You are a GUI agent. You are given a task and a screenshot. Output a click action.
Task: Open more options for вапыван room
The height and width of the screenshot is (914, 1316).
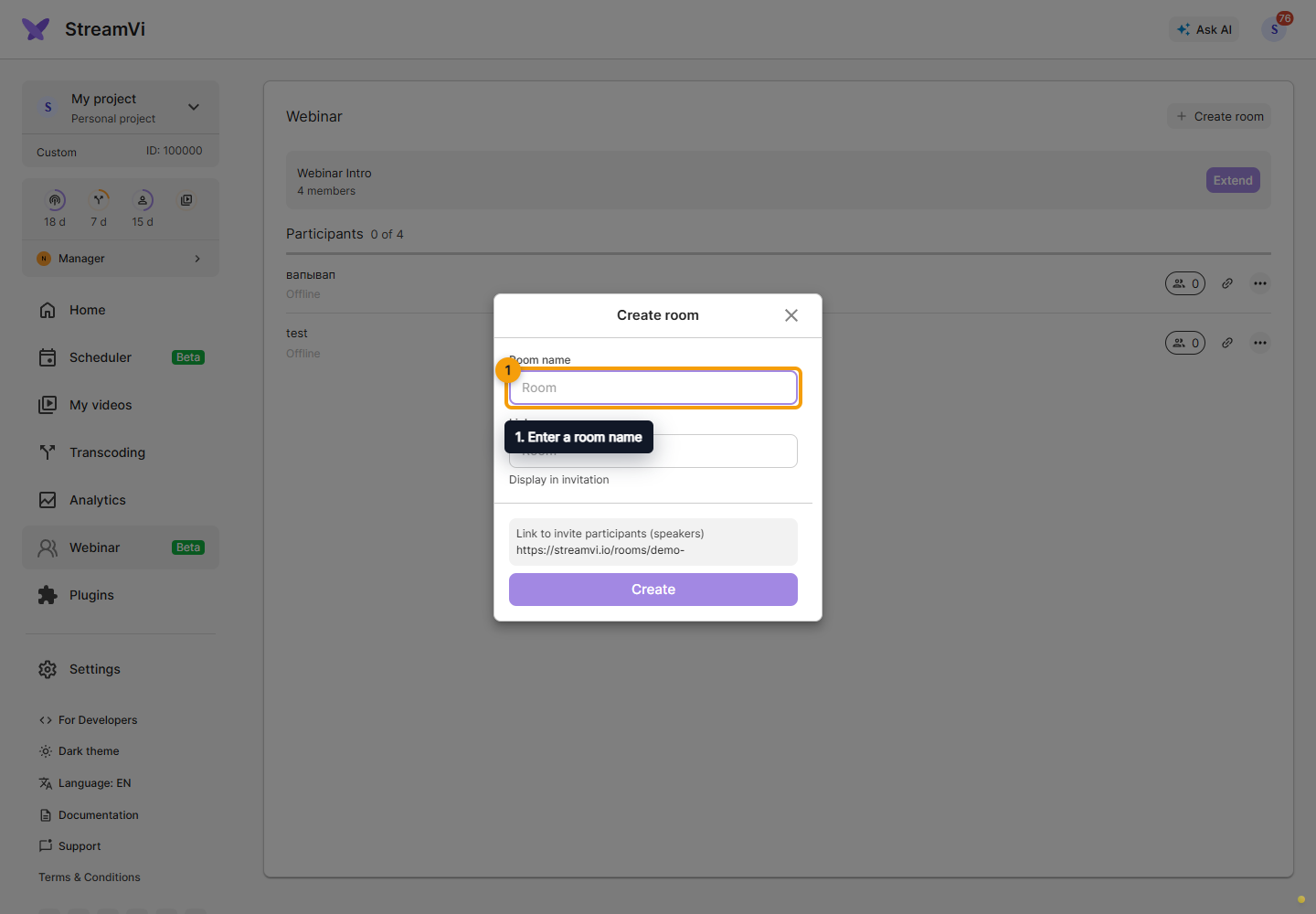pos(1260,283)
